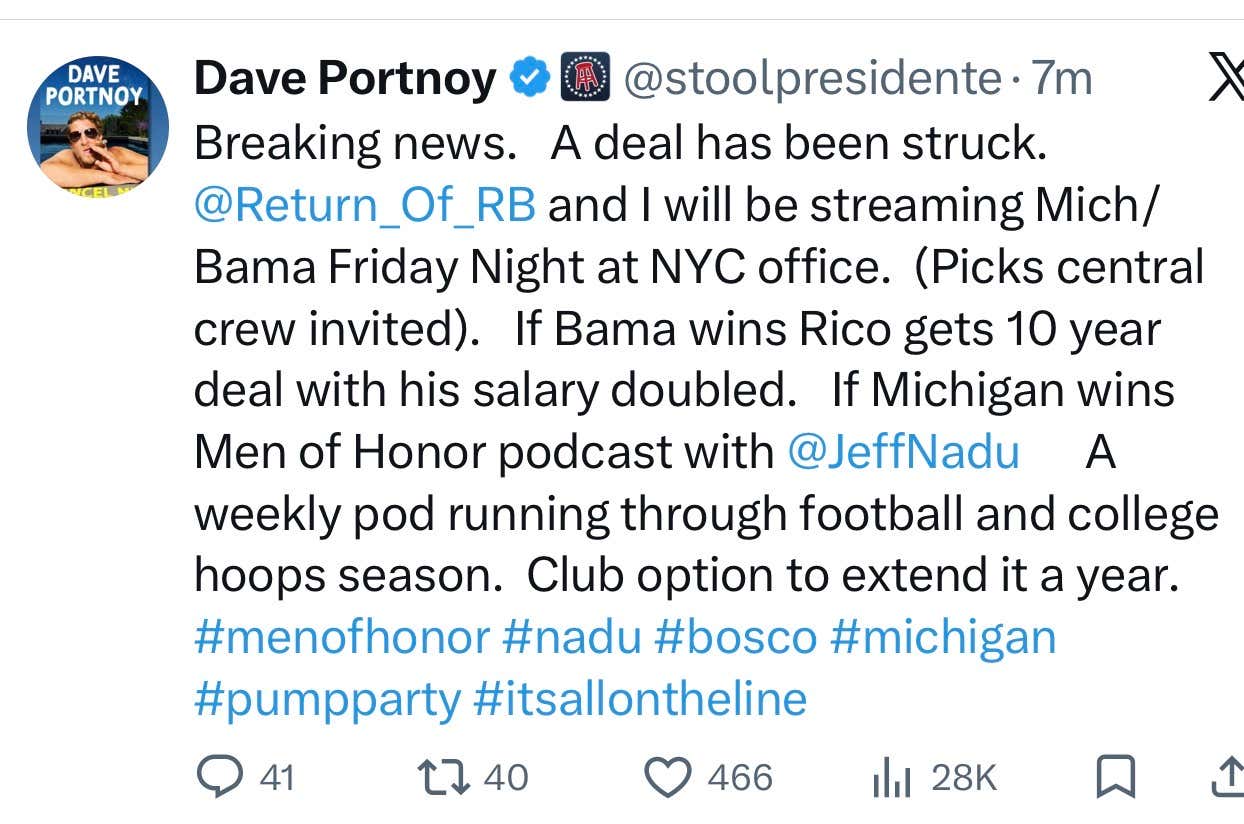1244x824 pixels.
Task: Click the blue verified checkmark
Action: 532,75
